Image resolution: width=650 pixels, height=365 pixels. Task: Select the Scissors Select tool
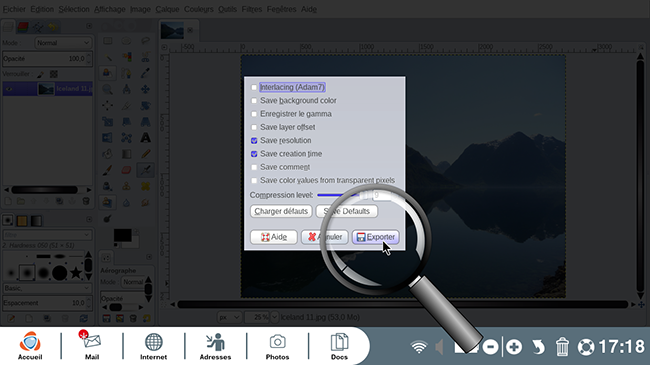(x=146, y=57)
